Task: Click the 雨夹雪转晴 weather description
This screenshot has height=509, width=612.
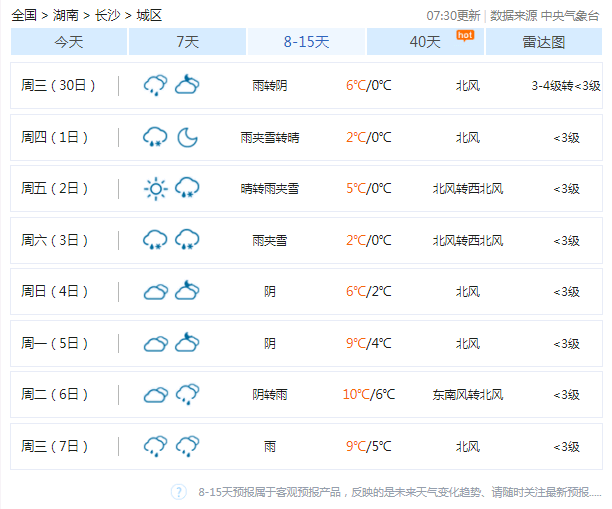Action: coord(270,137)
